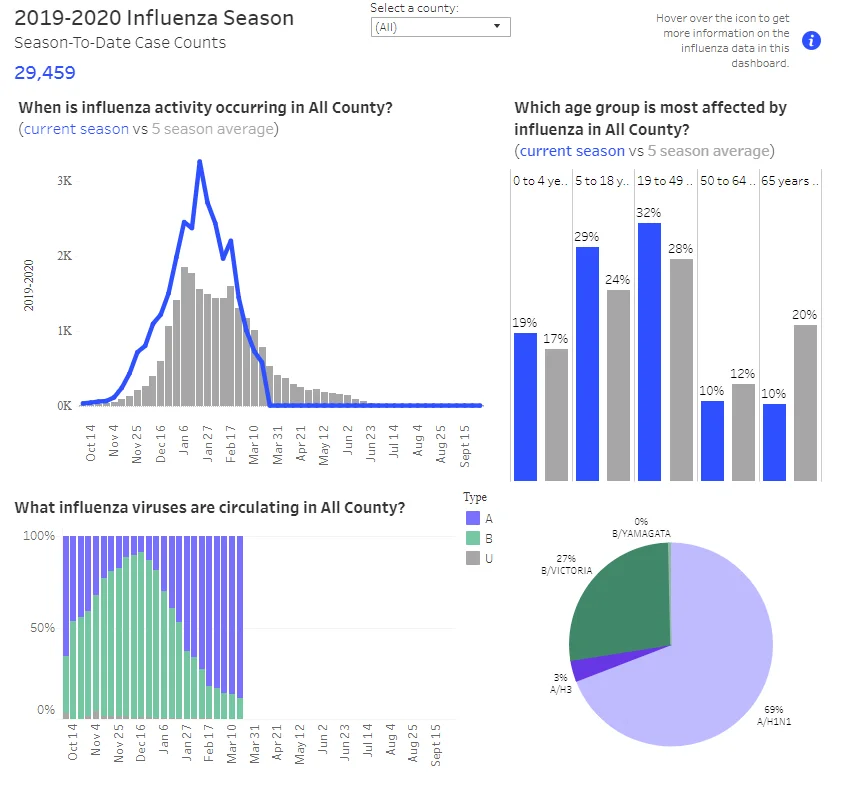Click the 50% label on the virus chart
Image resolution: width=863 pixels, height=789 pixels.
(42, 628)
